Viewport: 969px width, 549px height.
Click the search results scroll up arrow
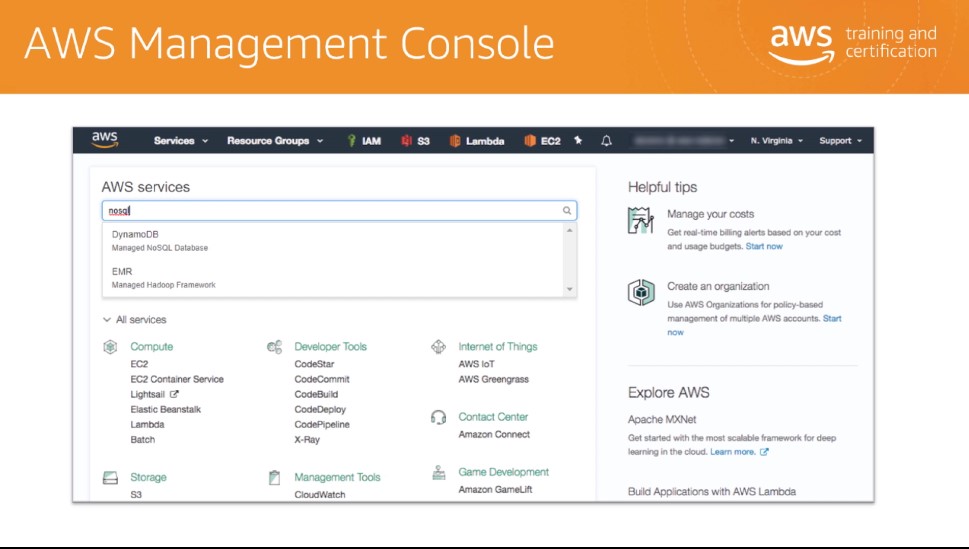[x=569, y=230]
